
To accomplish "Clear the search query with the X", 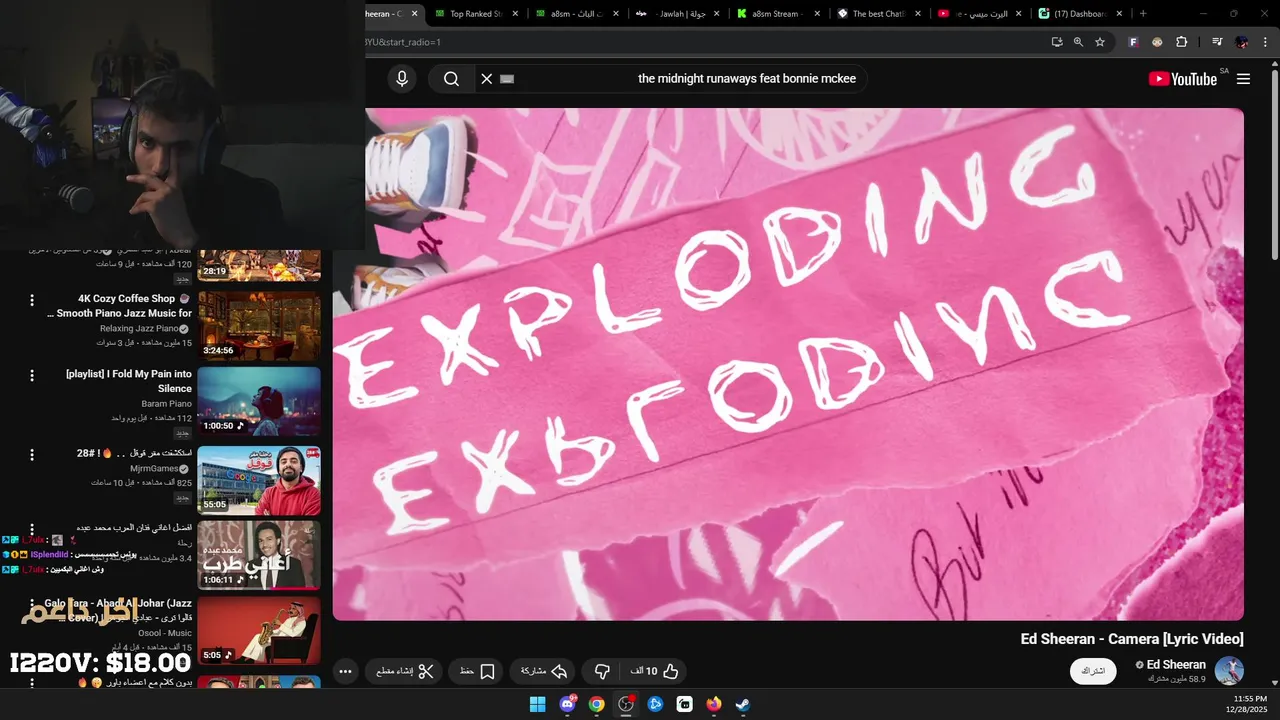I will click(x=487, y=79).
